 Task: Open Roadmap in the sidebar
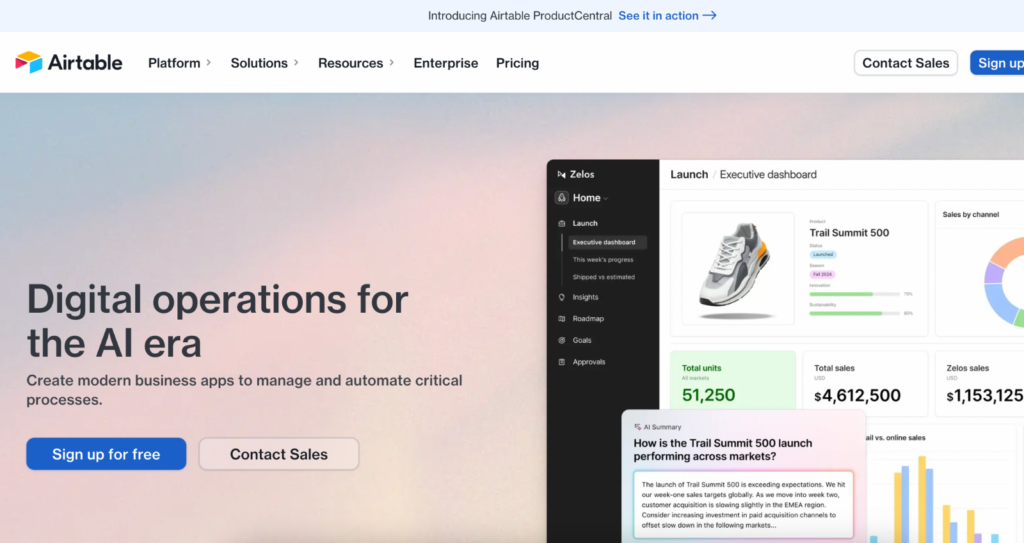click(x=588, y=319)
